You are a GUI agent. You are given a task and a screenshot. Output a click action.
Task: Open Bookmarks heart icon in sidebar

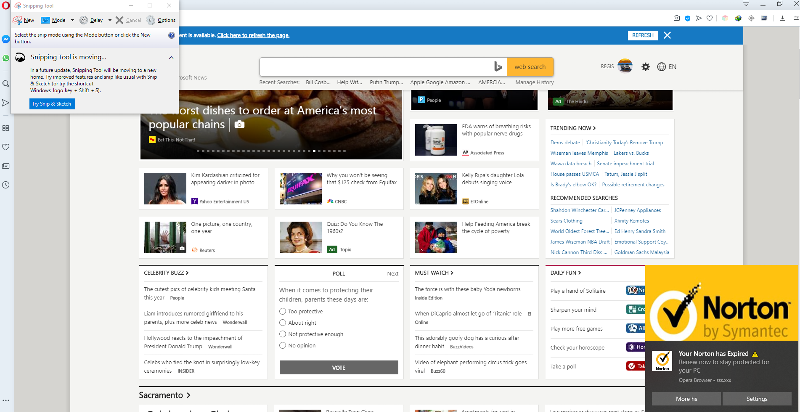[x=6, y=147]
